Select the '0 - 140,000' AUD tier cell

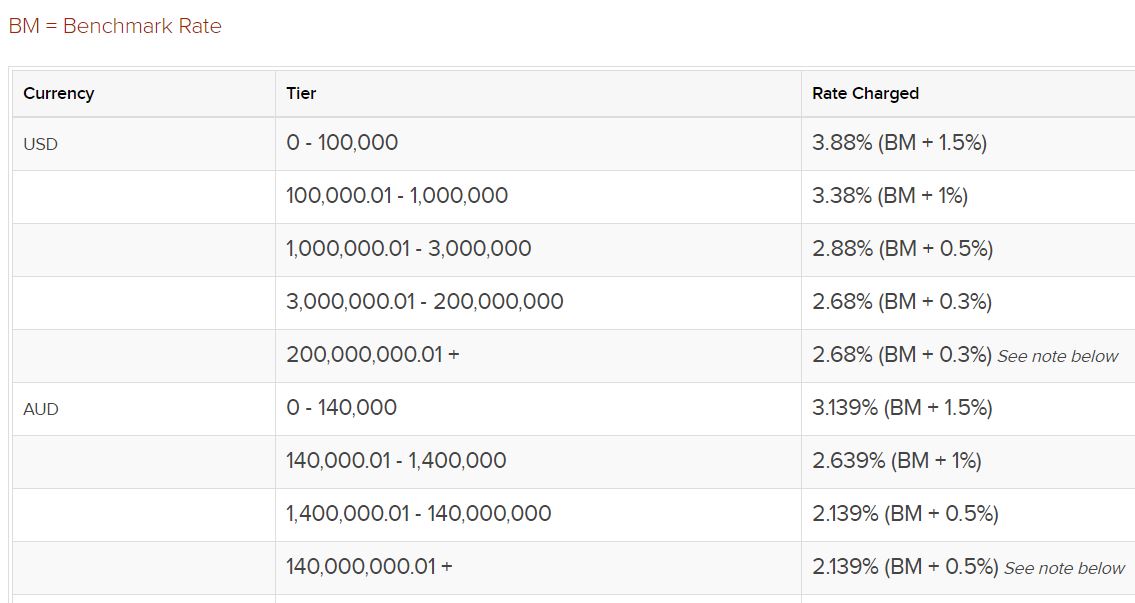[x=341, y=408]
